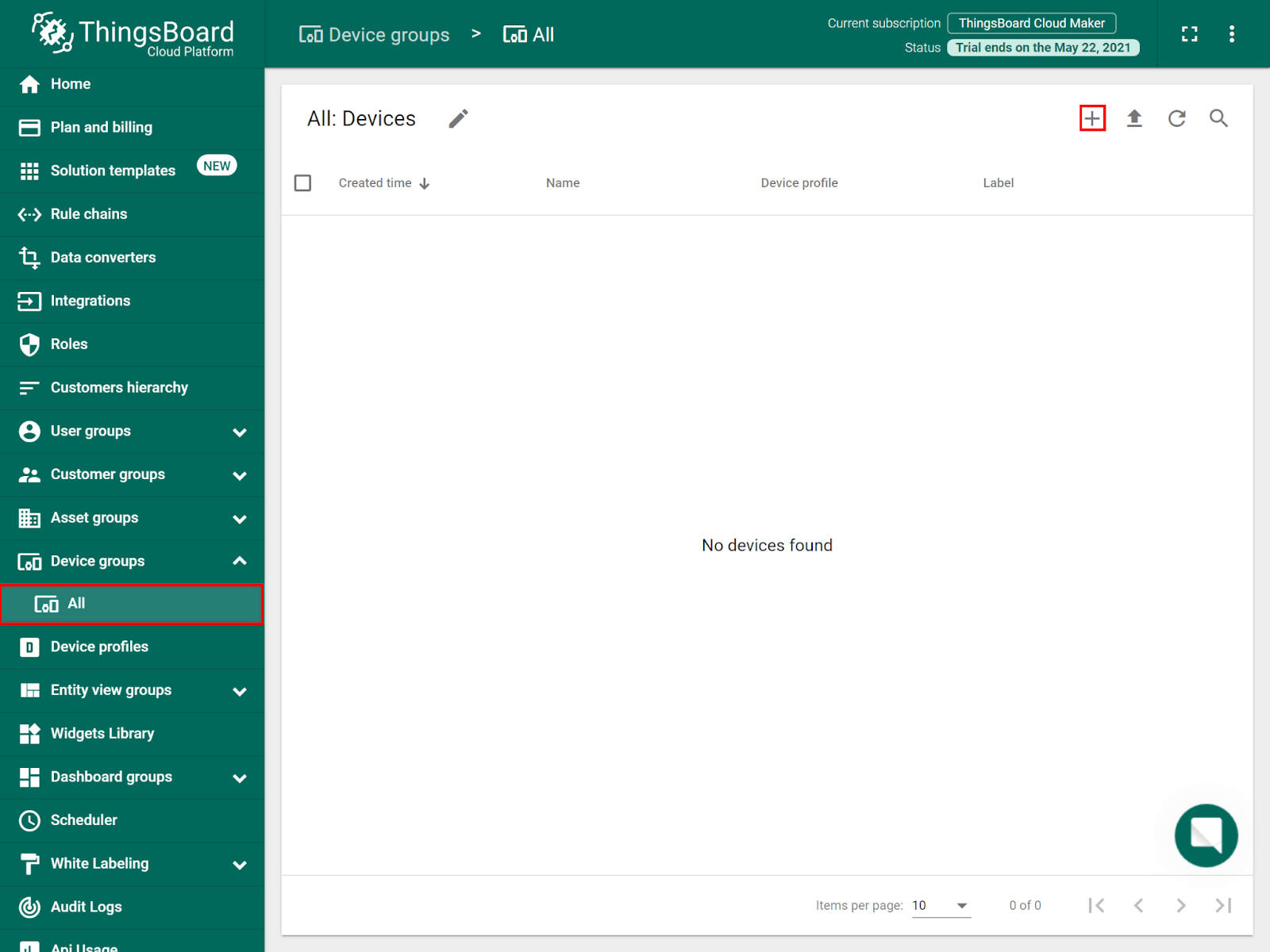Open the header overflow menu
This screenshot has height=952, width=1270.
1231,33
